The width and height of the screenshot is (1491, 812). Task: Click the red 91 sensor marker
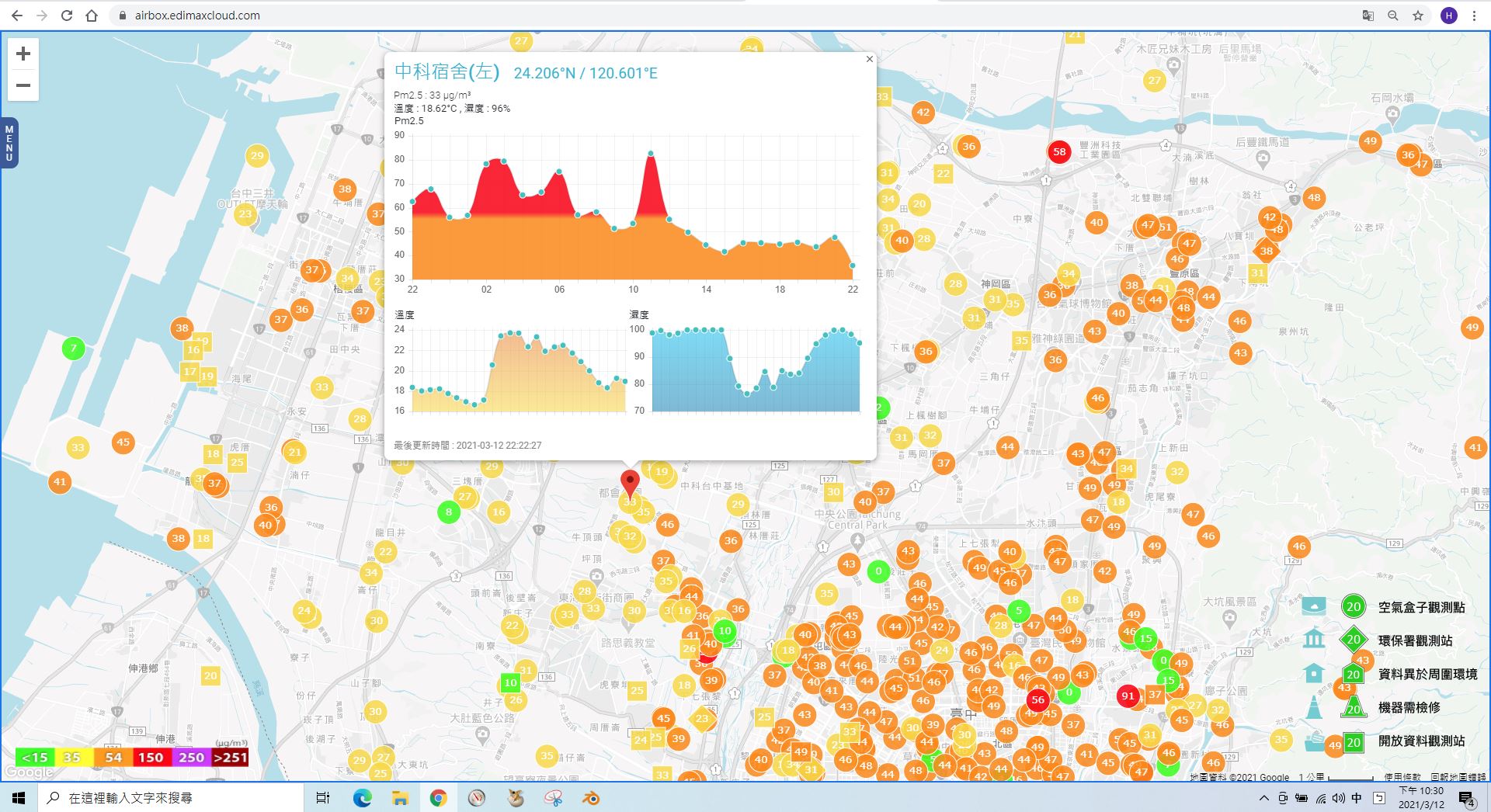1128,696
